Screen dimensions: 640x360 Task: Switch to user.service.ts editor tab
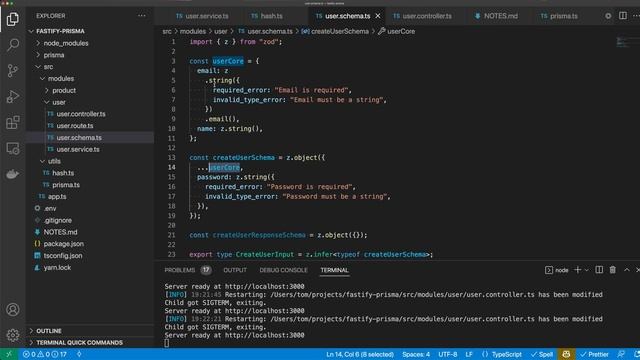tap(202, 16)
